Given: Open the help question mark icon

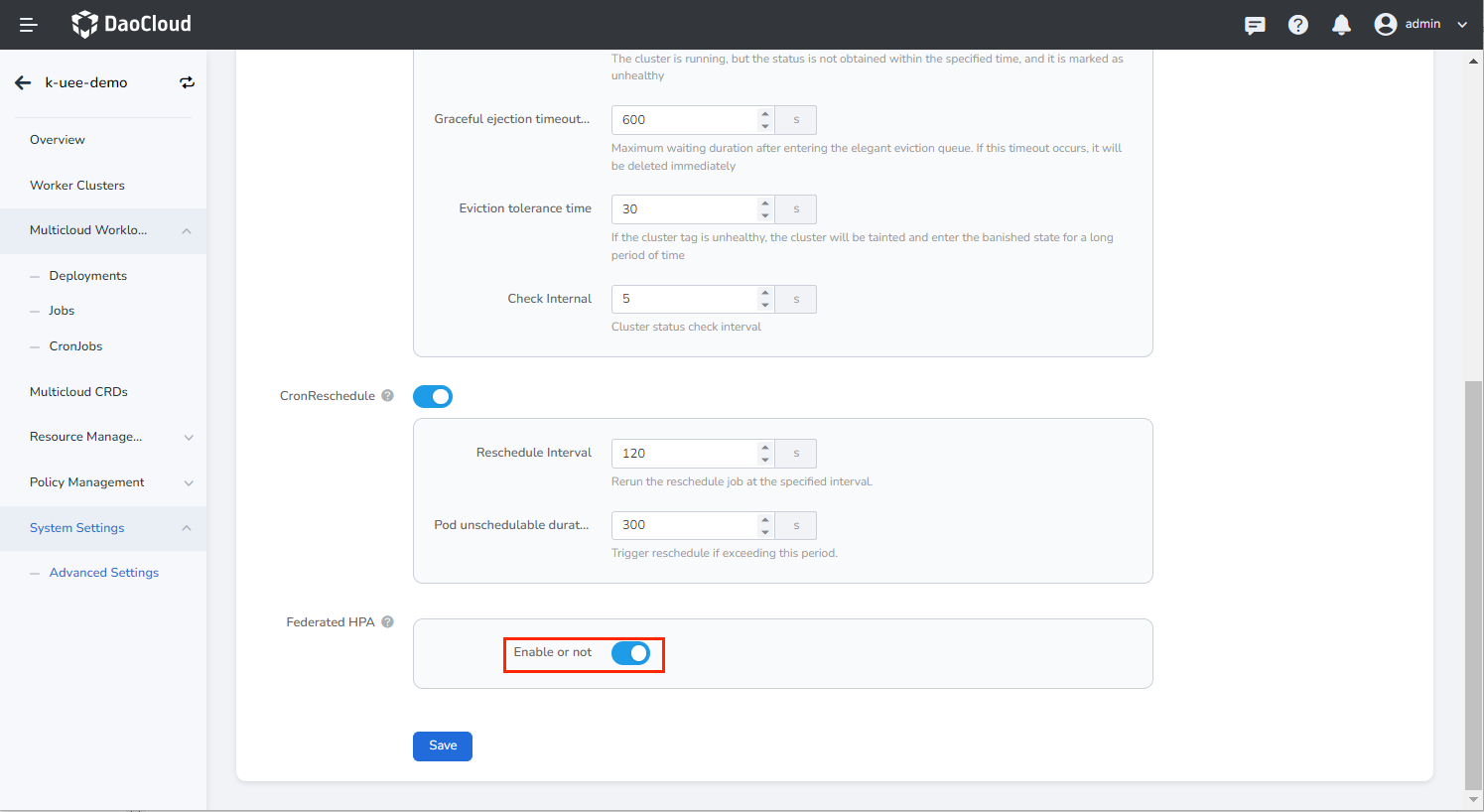Looking at the screenshot, I should coord(1297,24).
